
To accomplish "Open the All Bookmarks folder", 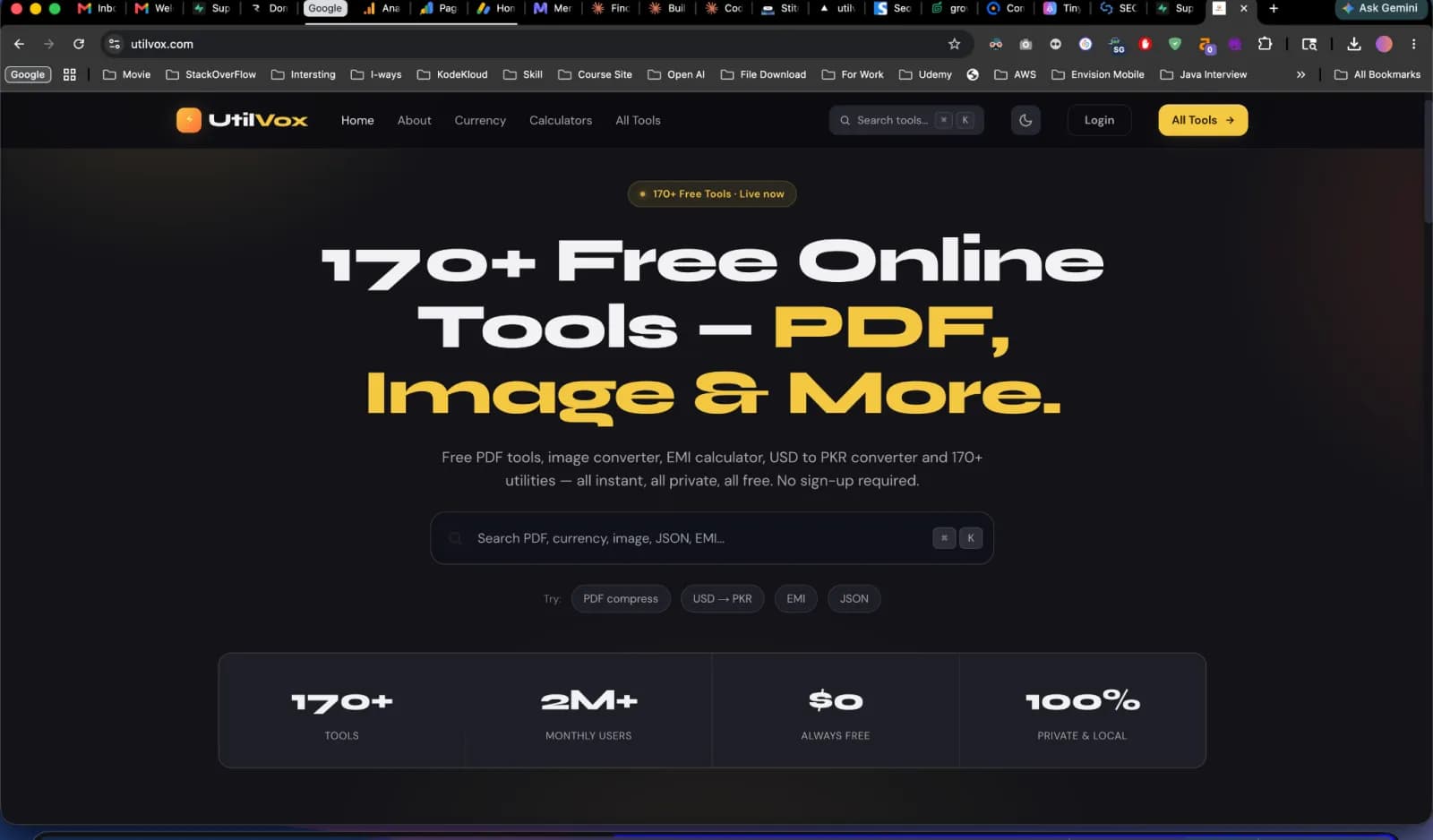I will 1377,74.
